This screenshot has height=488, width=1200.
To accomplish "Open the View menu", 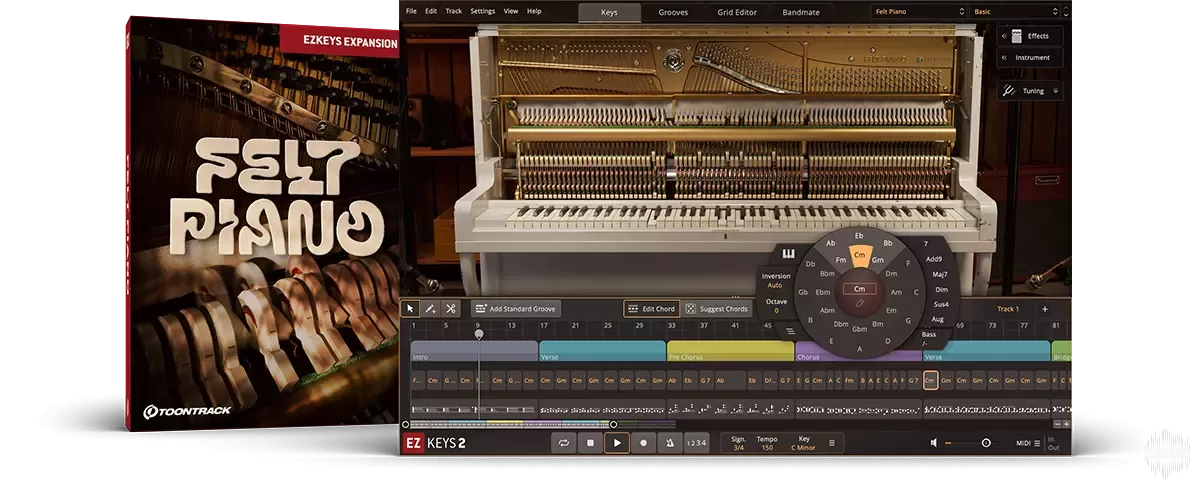I will [511, 11].
